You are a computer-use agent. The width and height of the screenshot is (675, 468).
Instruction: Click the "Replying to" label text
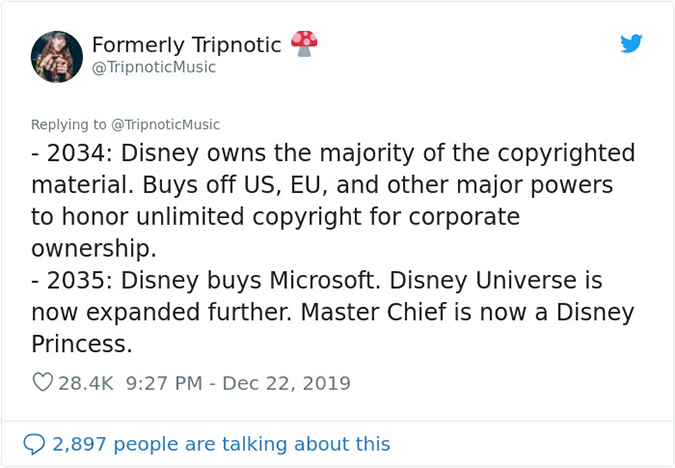pyautogui.click(x=68, y=125)
